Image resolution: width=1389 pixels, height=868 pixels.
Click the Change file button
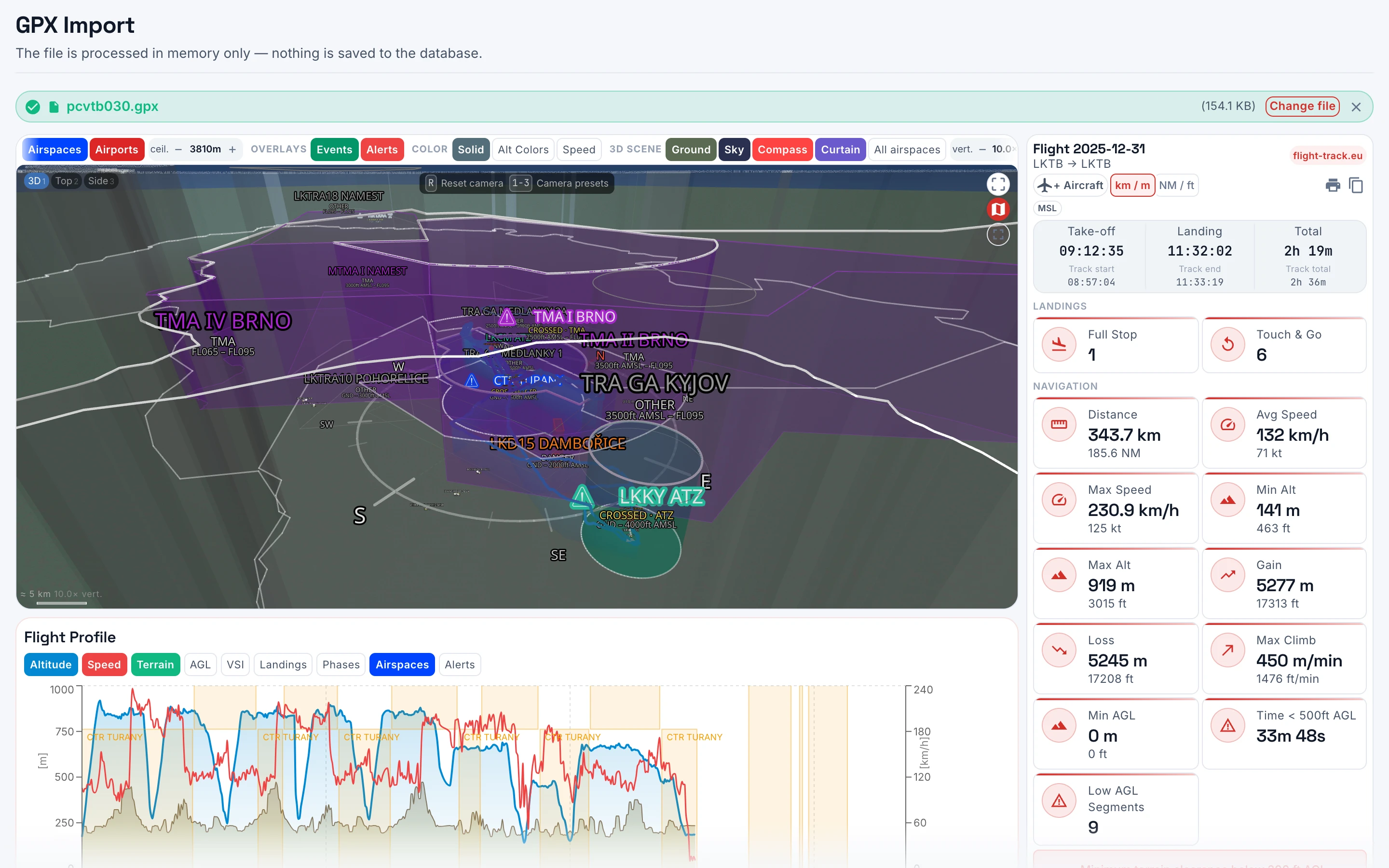1302,106
